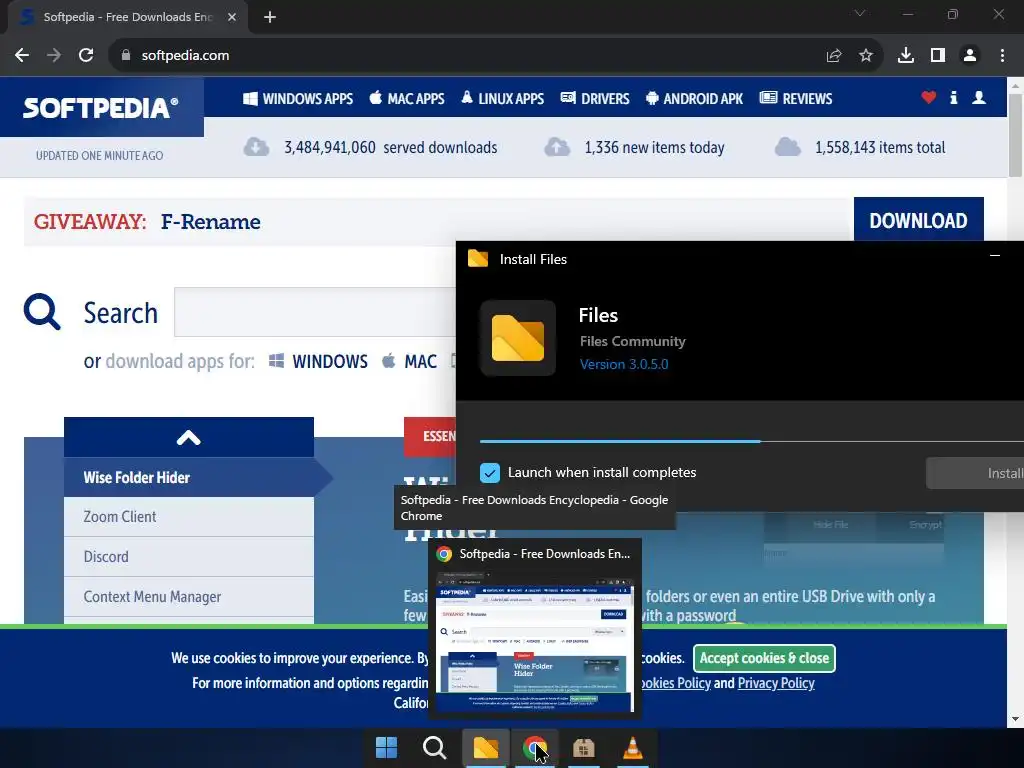Click the Files app taskbar icon
1024x768 pixels.
point(485,748)
